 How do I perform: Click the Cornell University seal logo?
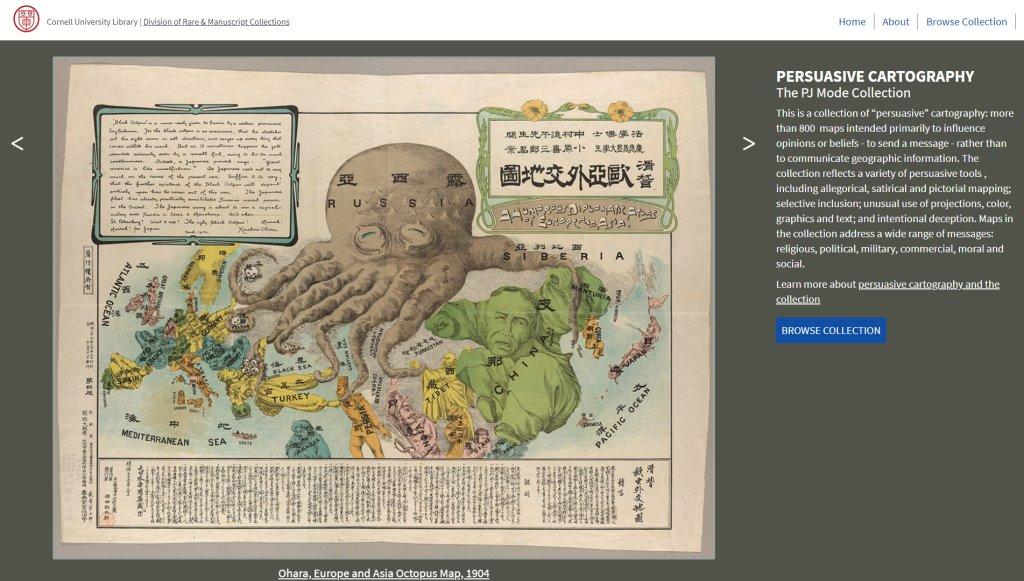(26, 20)
